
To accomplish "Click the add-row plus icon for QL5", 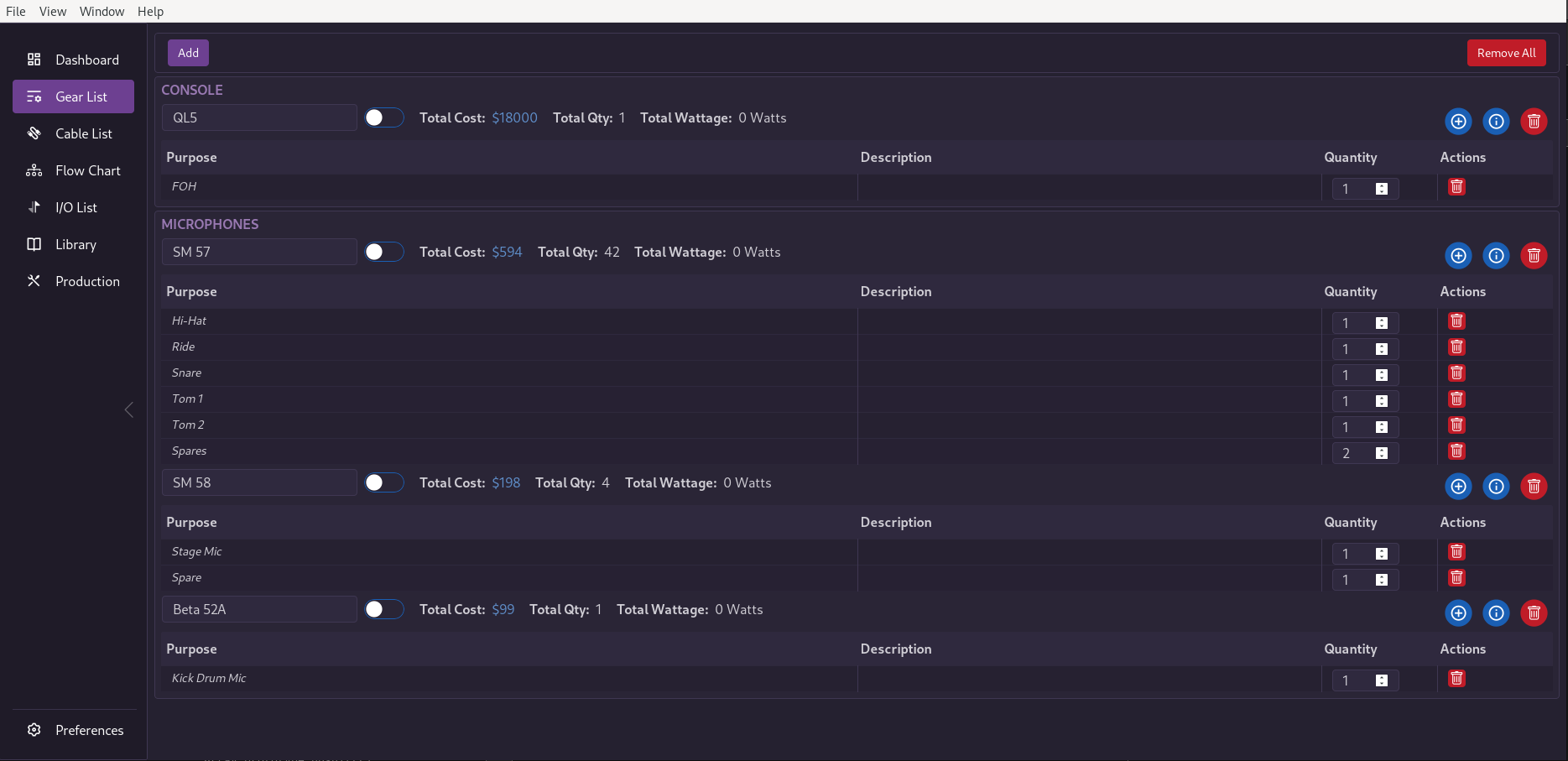I will click(1458, 122).
